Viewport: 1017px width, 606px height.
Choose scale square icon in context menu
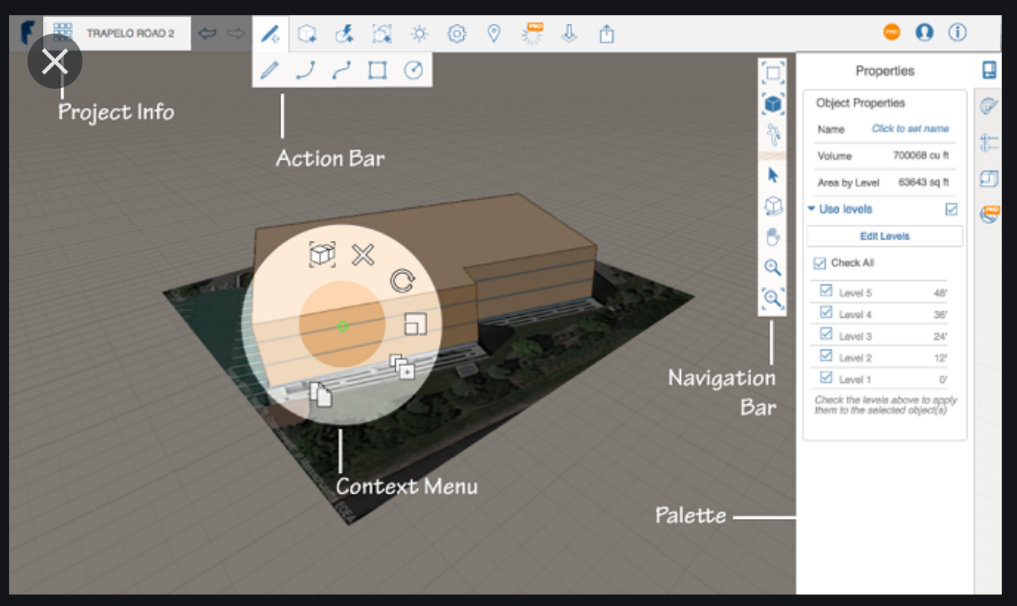tap(416, 324)
